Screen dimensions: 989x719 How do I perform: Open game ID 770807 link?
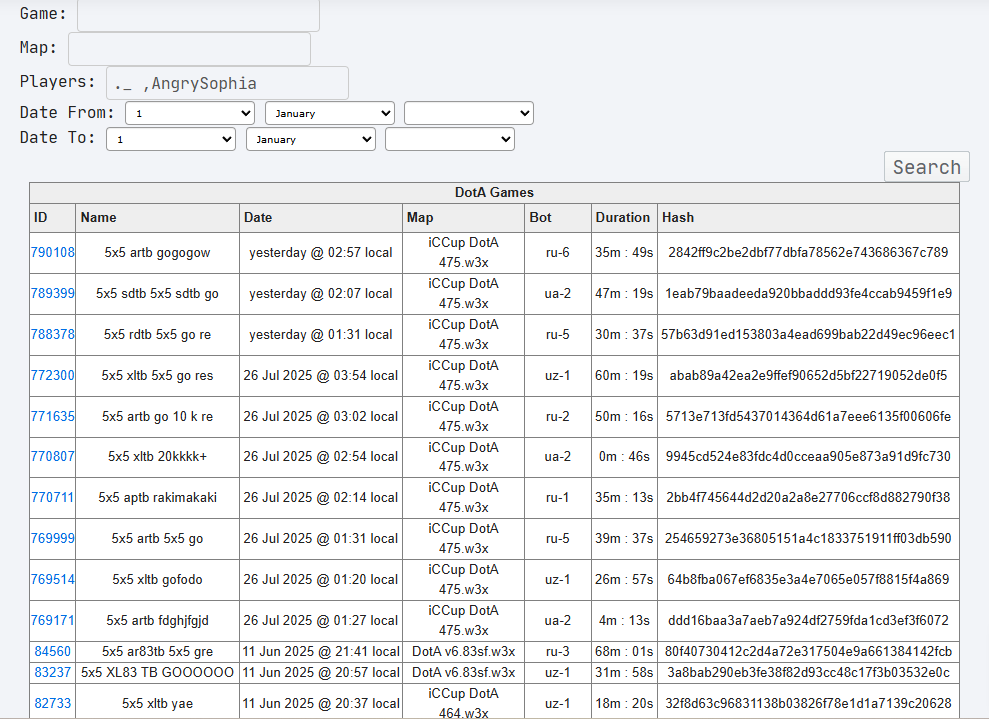tap(52, 456)
